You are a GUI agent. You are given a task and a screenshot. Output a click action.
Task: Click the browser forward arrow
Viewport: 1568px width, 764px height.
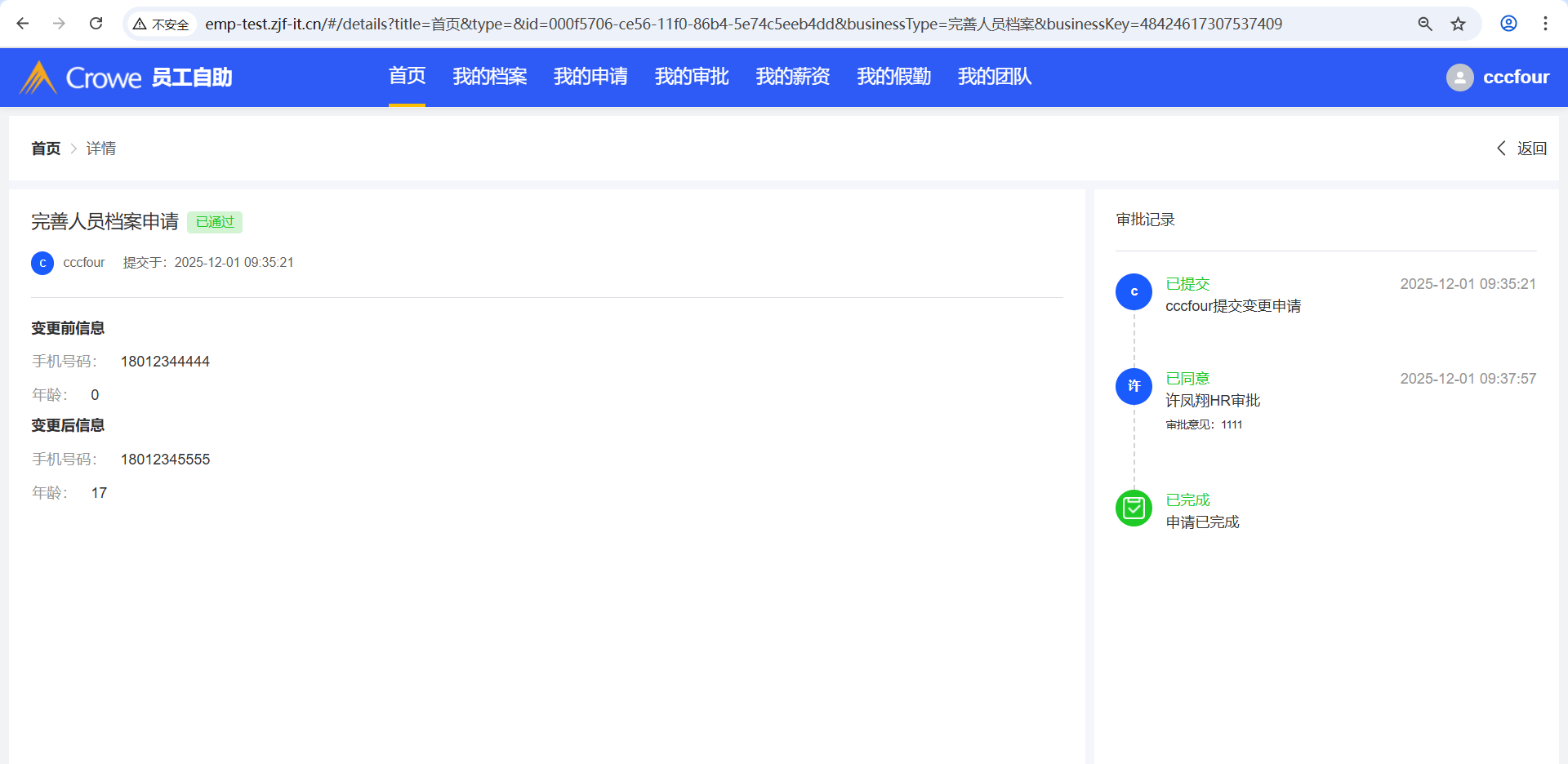tap(59, 24)
